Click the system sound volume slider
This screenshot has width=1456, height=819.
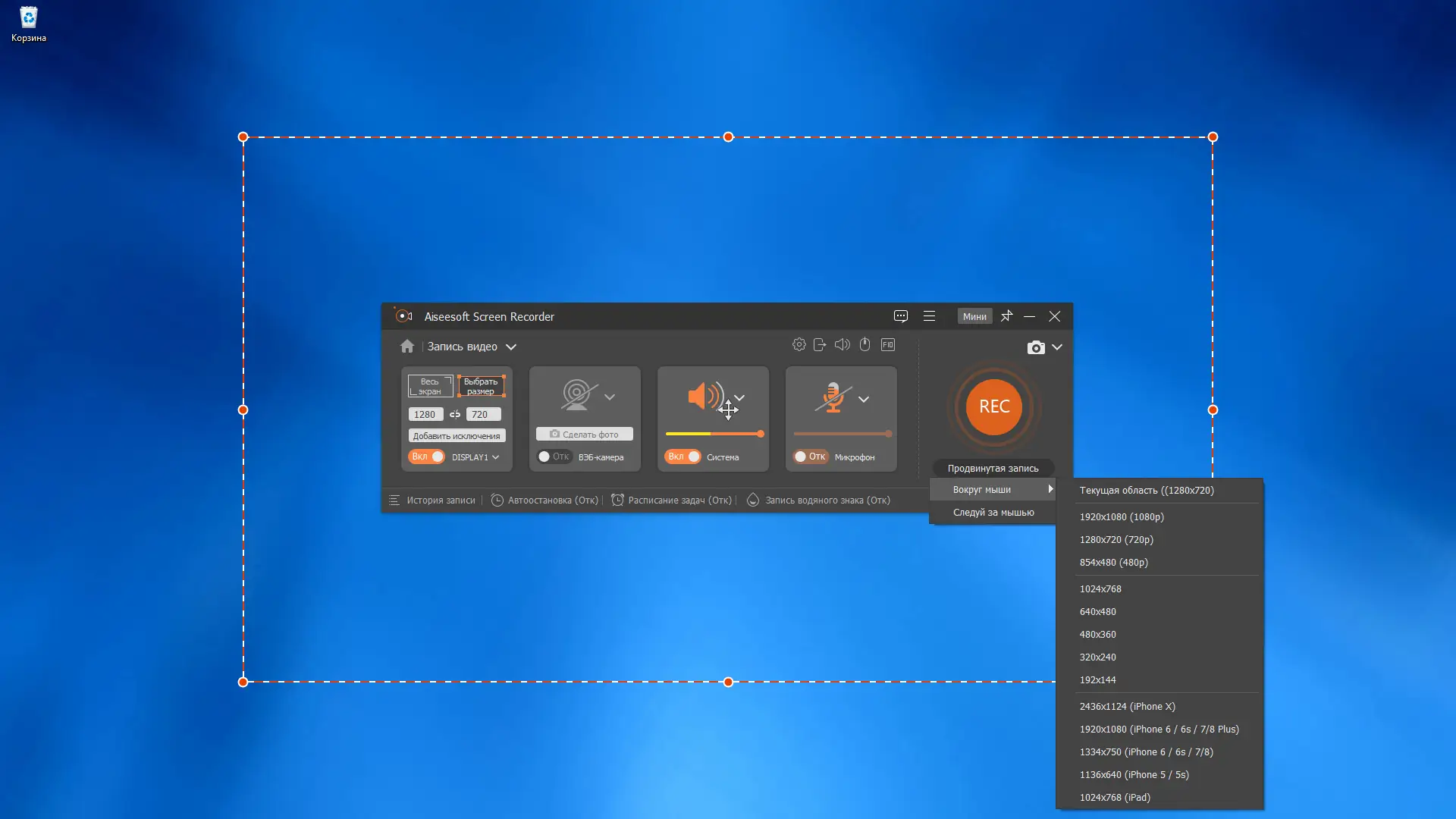[x=713, y=435]
